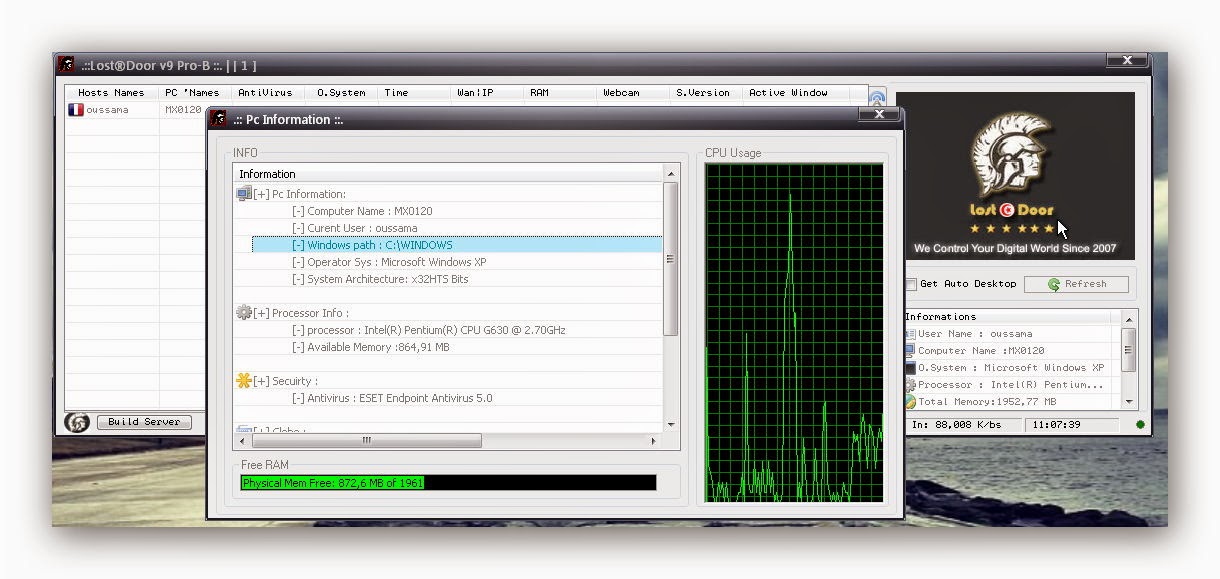Click the INFO list scroll right arrow
1220x579 pixels.
point(654,440)
